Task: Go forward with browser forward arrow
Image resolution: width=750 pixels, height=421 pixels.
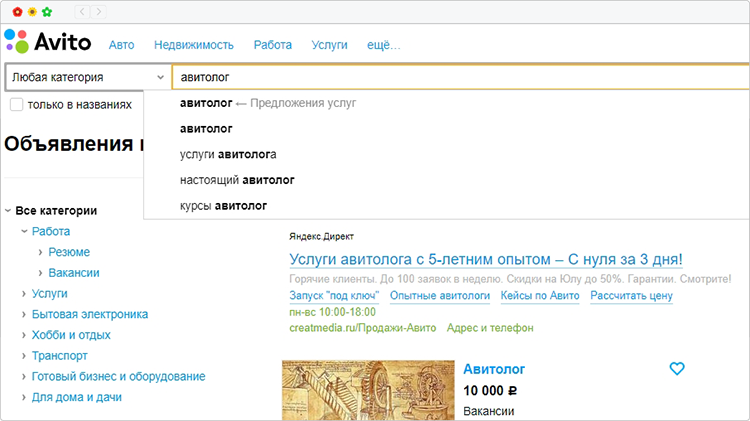Action: point(99,11)
